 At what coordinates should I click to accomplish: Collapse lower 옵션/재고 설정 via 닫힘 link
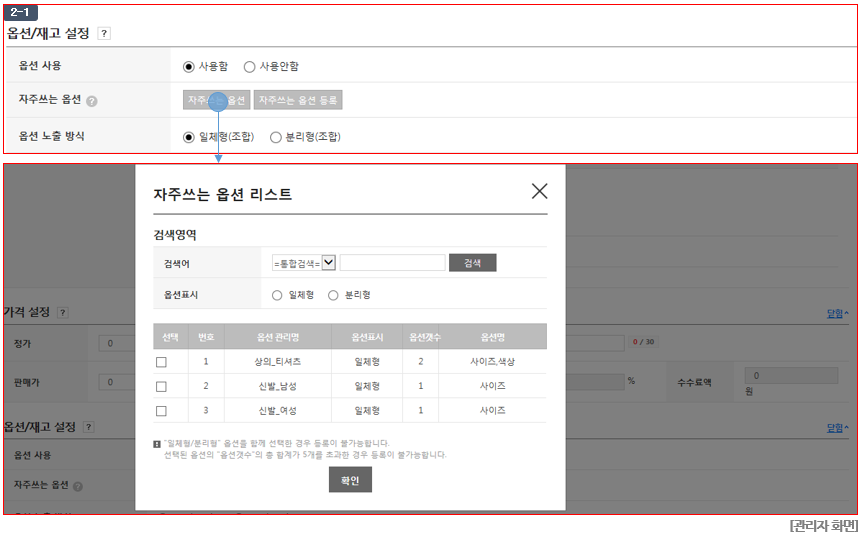click(x=837, y=428)
